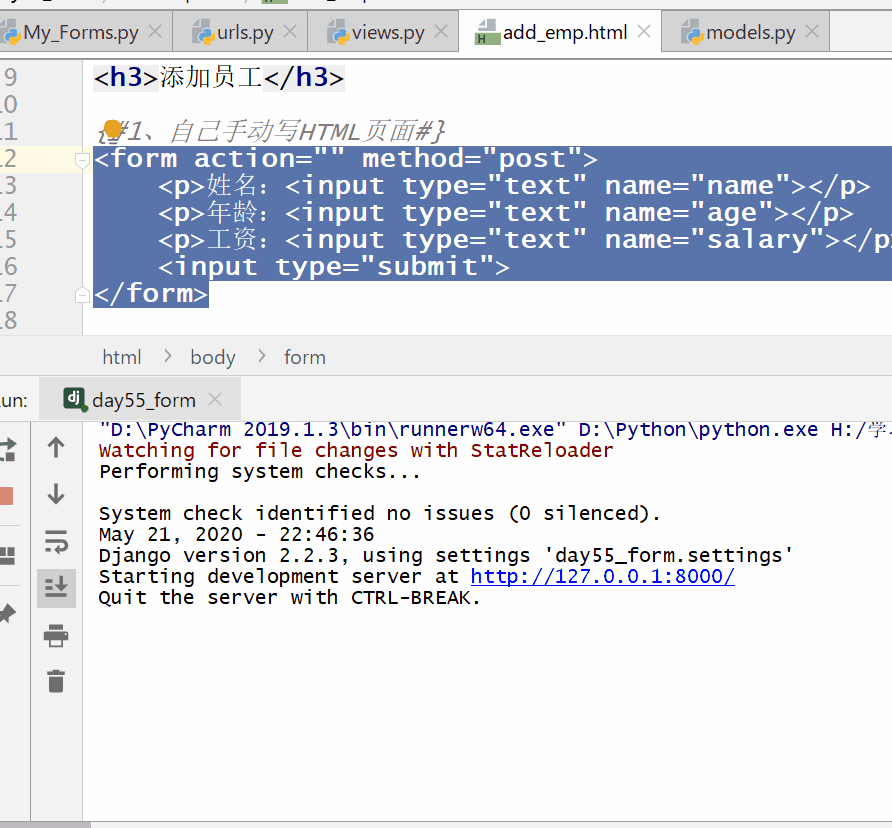Click the 'May 21, 2020 - 22:46:36' line

click(236, 534)
